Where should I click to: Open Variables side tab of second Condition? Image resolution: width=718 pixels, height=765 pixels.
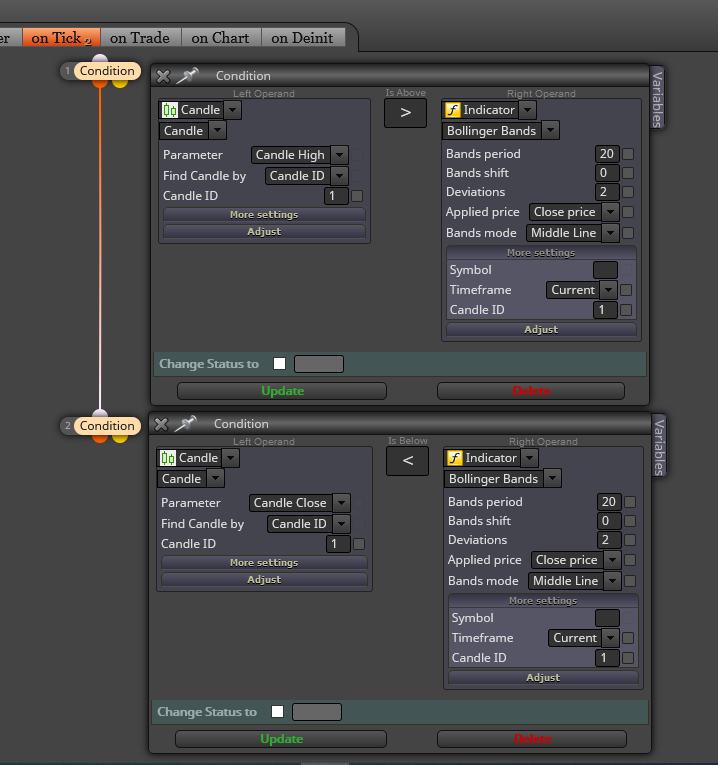click(x=659, y=445)
